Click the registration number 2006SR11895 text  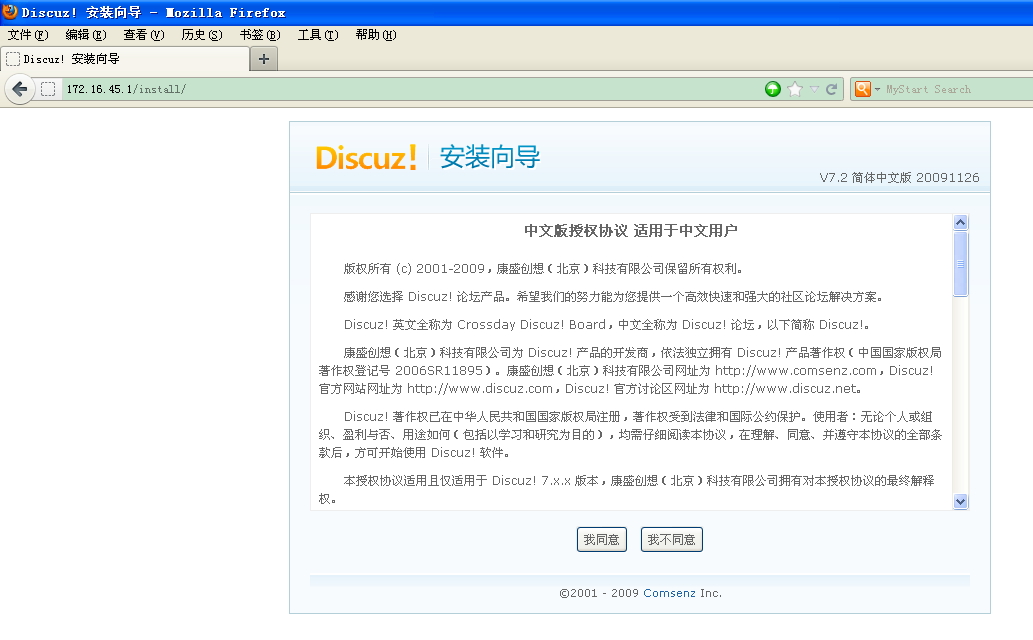pyautogui.click(x=439, y=370)
